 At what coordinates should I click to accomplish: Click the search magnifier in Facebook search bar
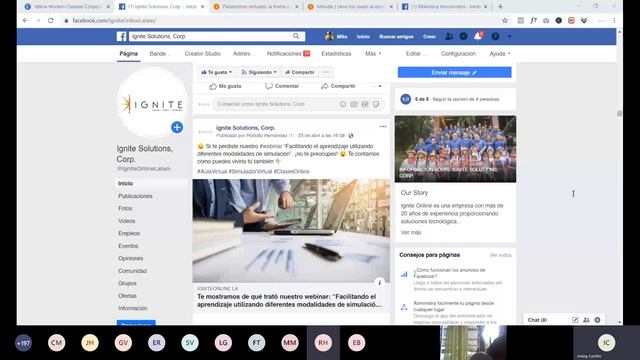296,36
